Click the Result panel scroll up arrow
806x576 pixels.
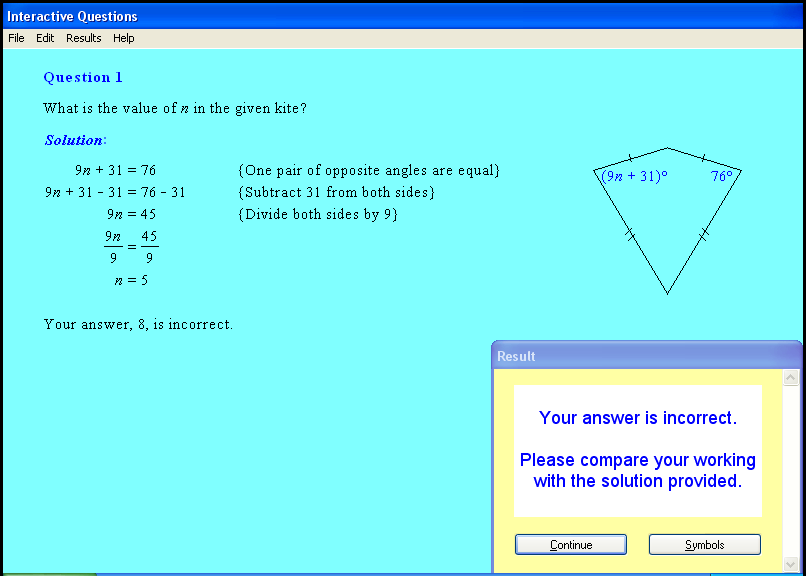point(791,378)
